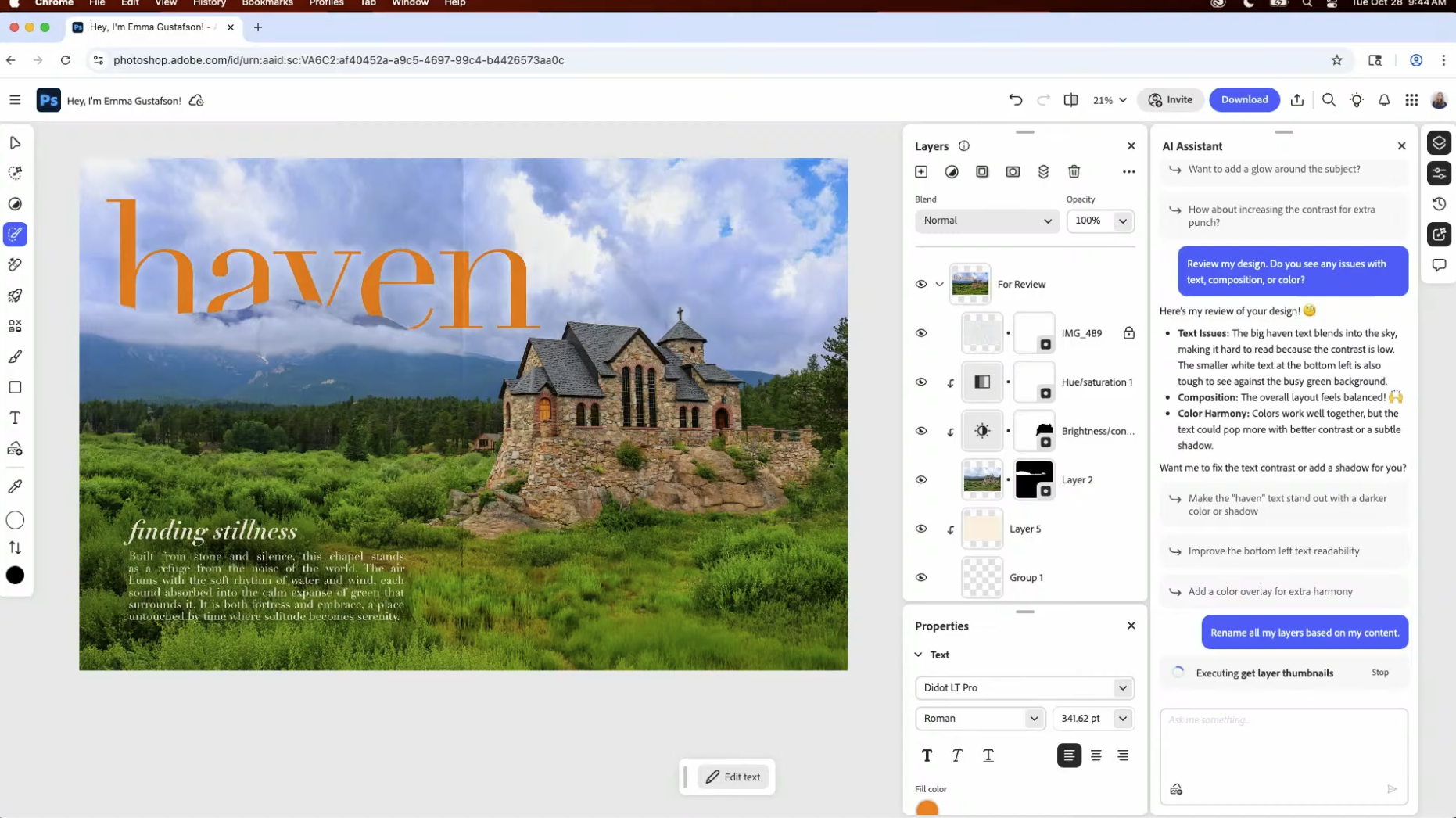Click the Edit text button

733,777
